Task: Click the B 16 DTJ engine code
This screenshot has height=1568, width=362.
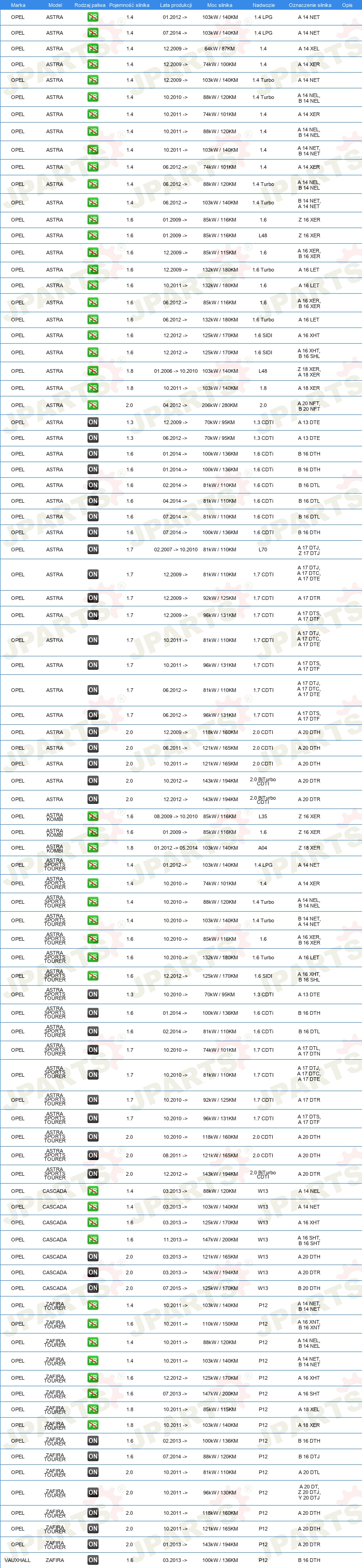Action: click(309, 1457)
